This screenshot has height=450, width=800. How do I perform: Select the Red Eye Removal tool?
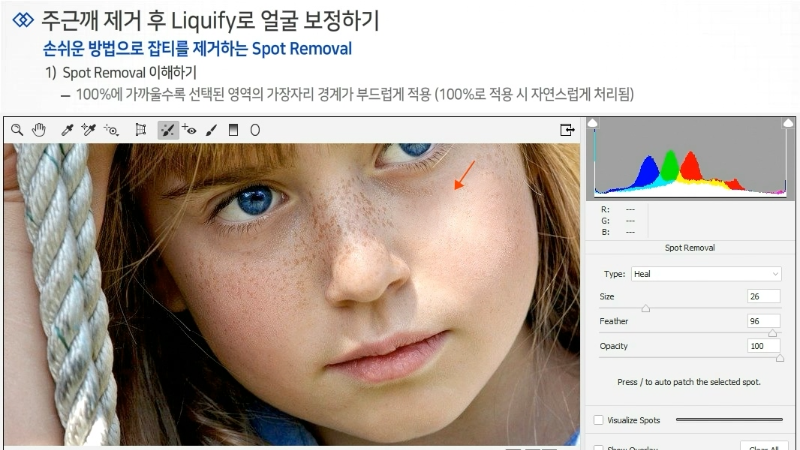[189, 130]
